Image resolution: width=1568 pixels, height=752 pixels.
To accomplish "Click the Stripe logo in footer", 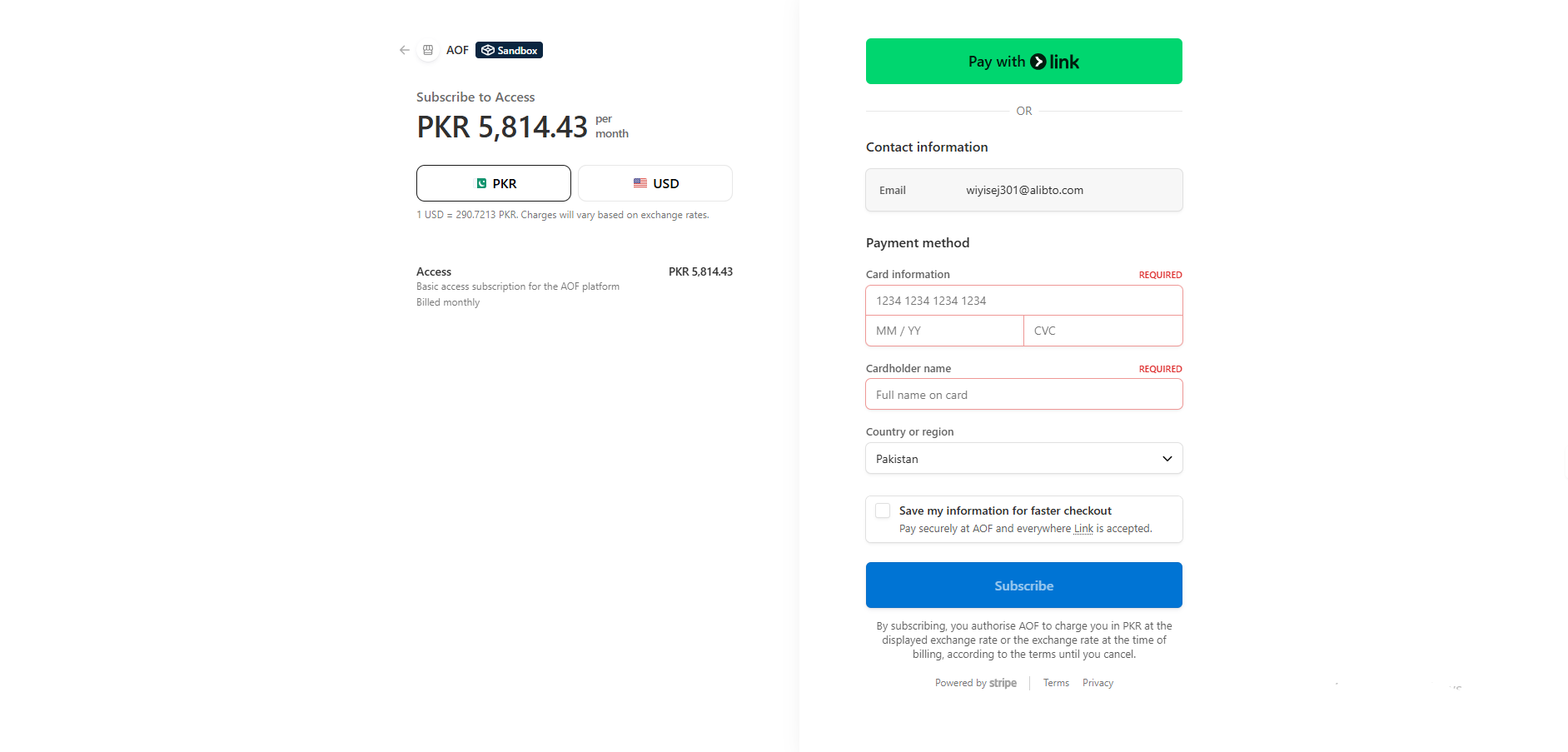I will [x=1003, y=683].
